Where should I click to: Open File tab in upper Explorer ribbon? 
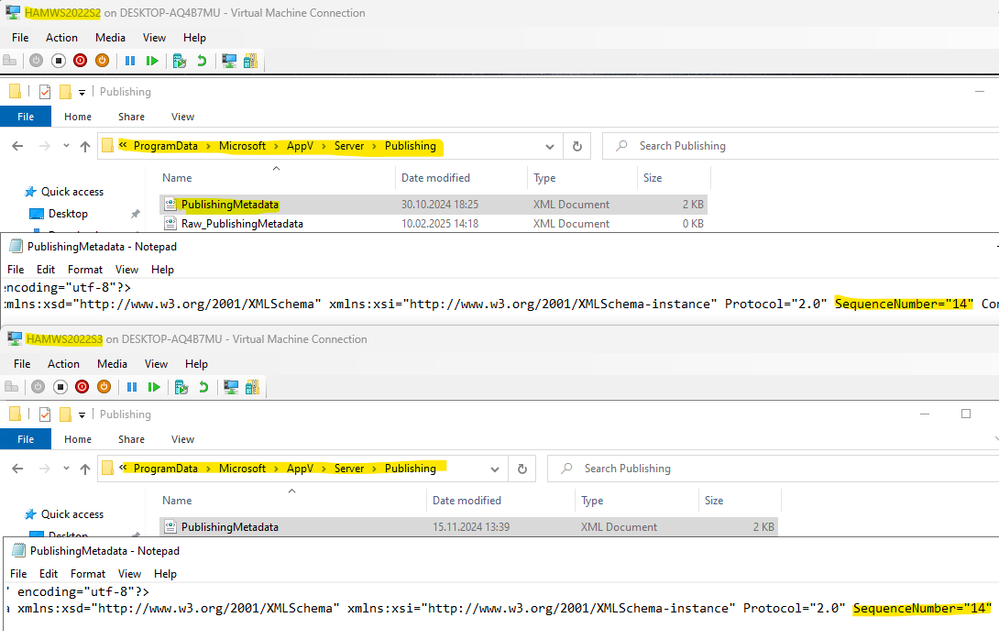pyautogui.click(x=26, y=117)
